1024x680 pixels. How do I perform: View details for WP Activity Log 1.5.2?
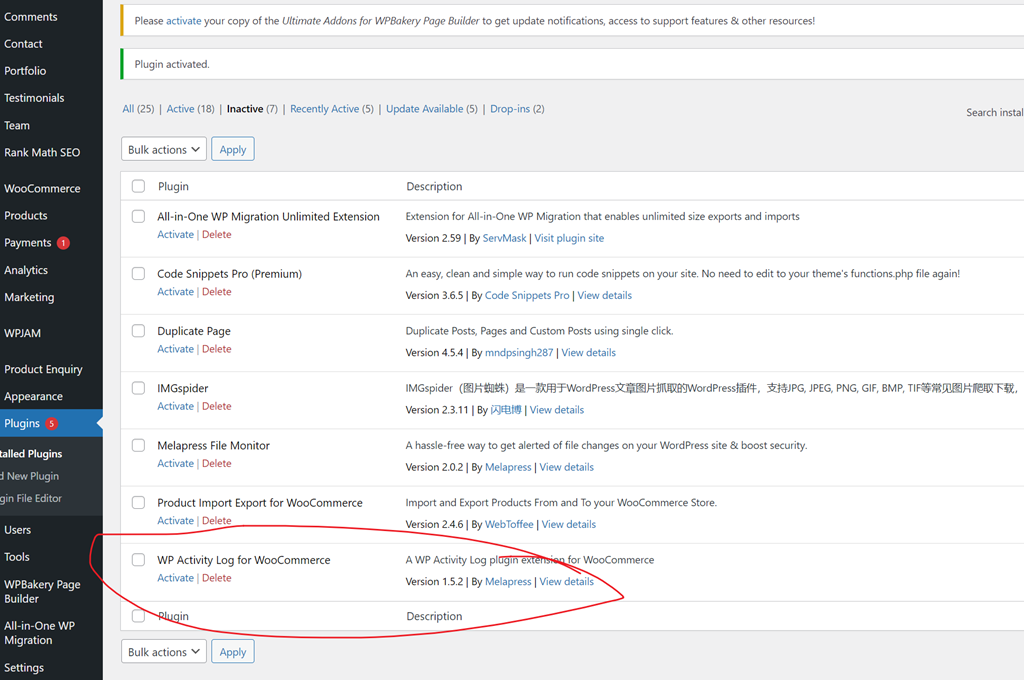pos(567,581)
